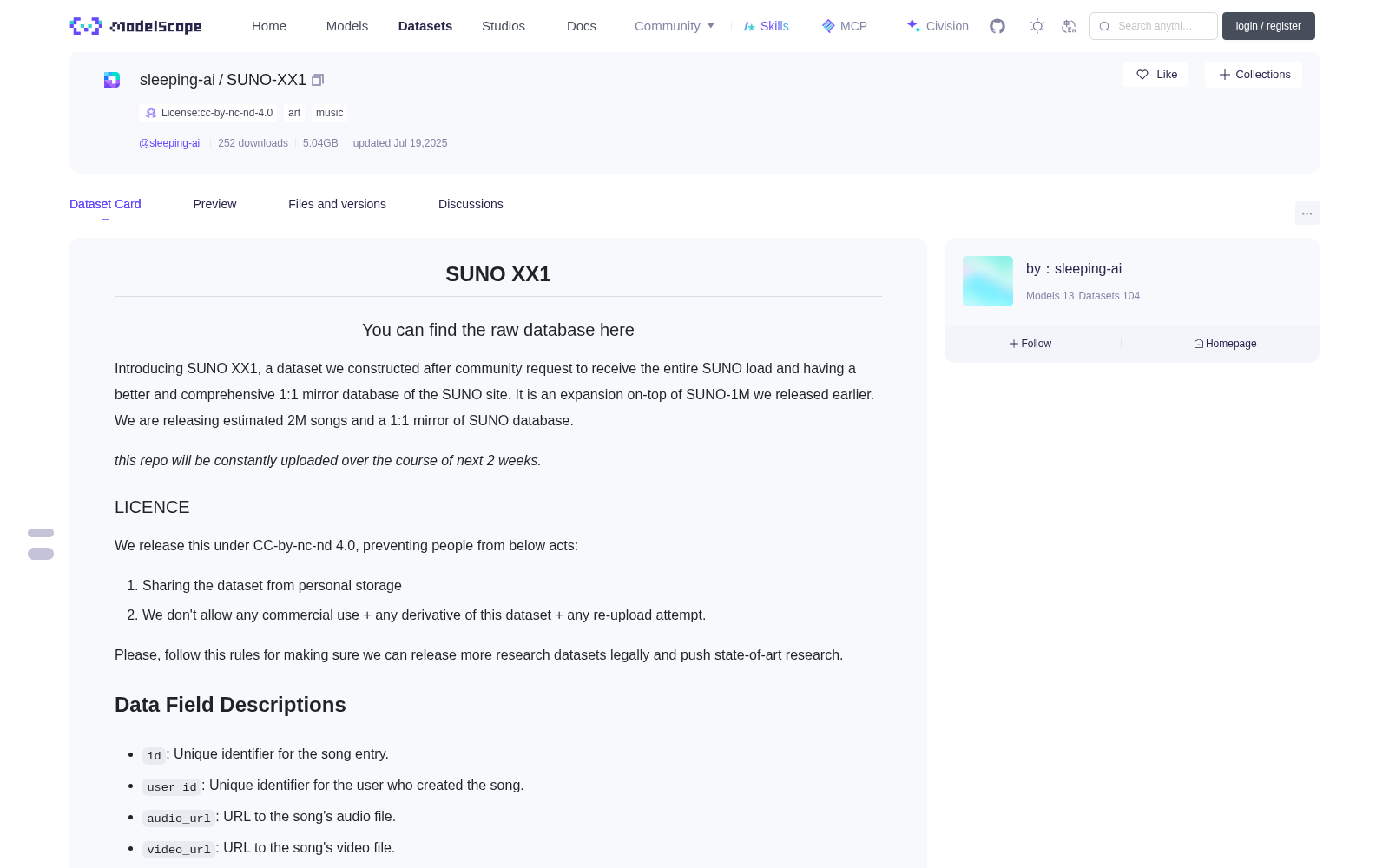The height and width of the screenshot is (868, 1389).
Task: Click the License:cc-by-nc-nd-4.0 tag
Action: 208,113
